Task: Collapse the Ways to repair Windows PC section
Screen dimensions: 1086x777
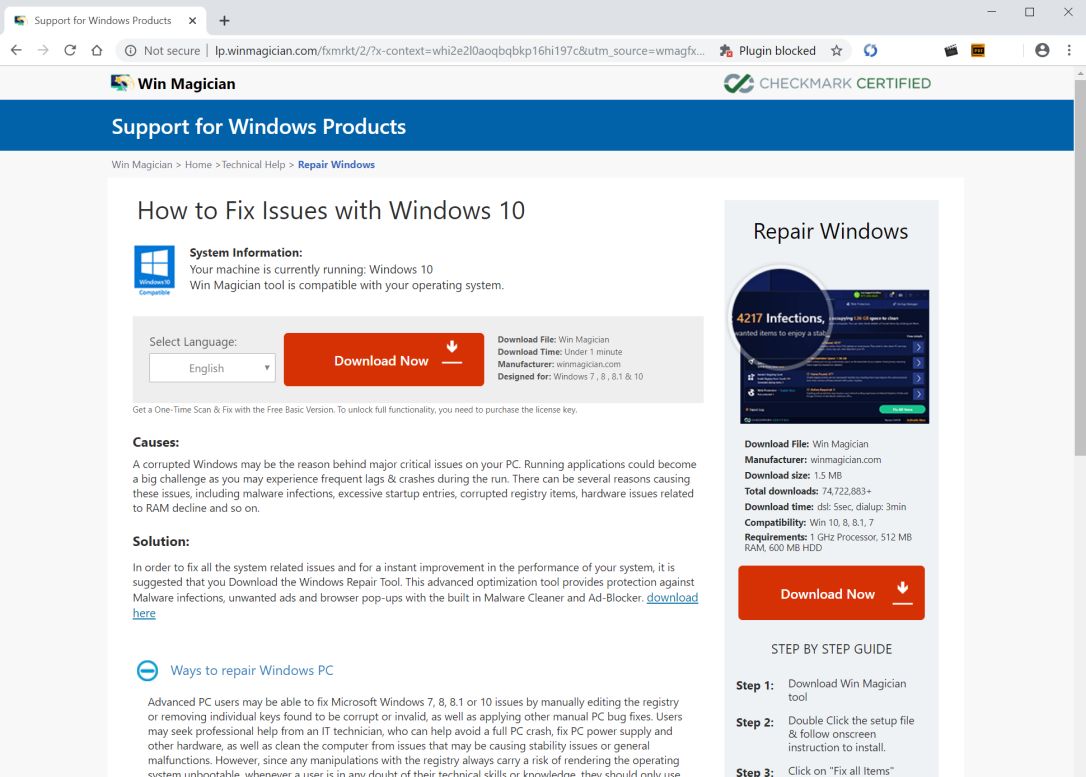Action: [x=147, y=670]
